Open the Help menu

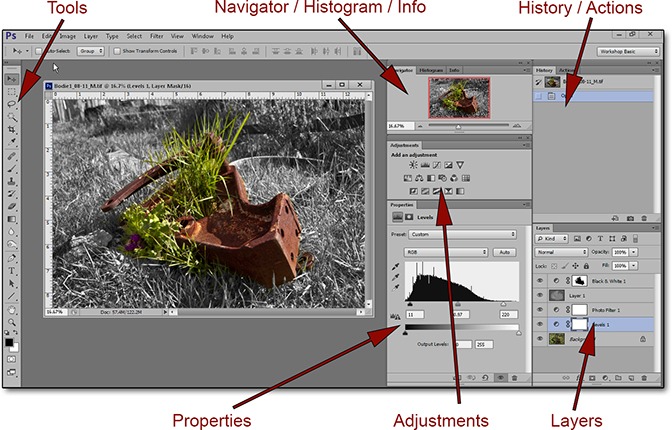[227, 36]
